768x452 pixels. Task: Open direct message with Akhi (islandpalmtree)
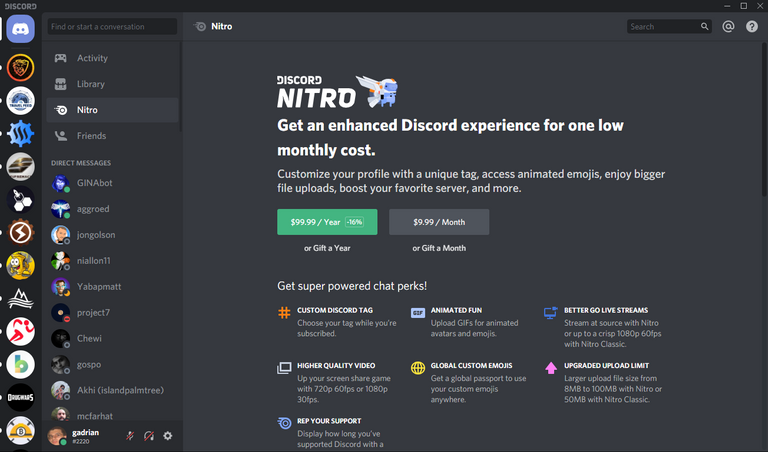(x=112, y=390)
